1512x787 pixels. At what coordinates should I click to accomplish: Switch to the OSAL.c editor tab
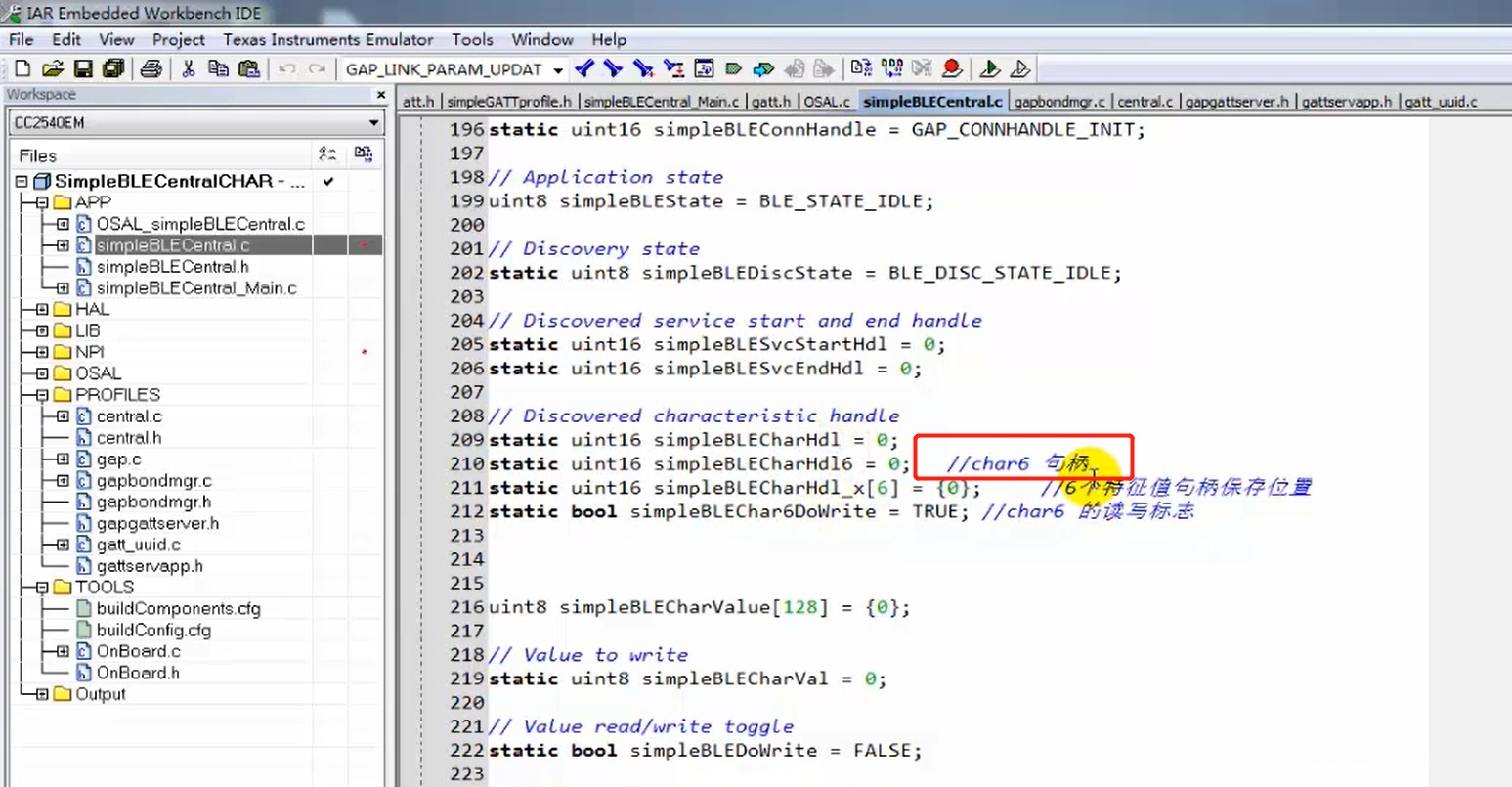click(x=827, y=102)
